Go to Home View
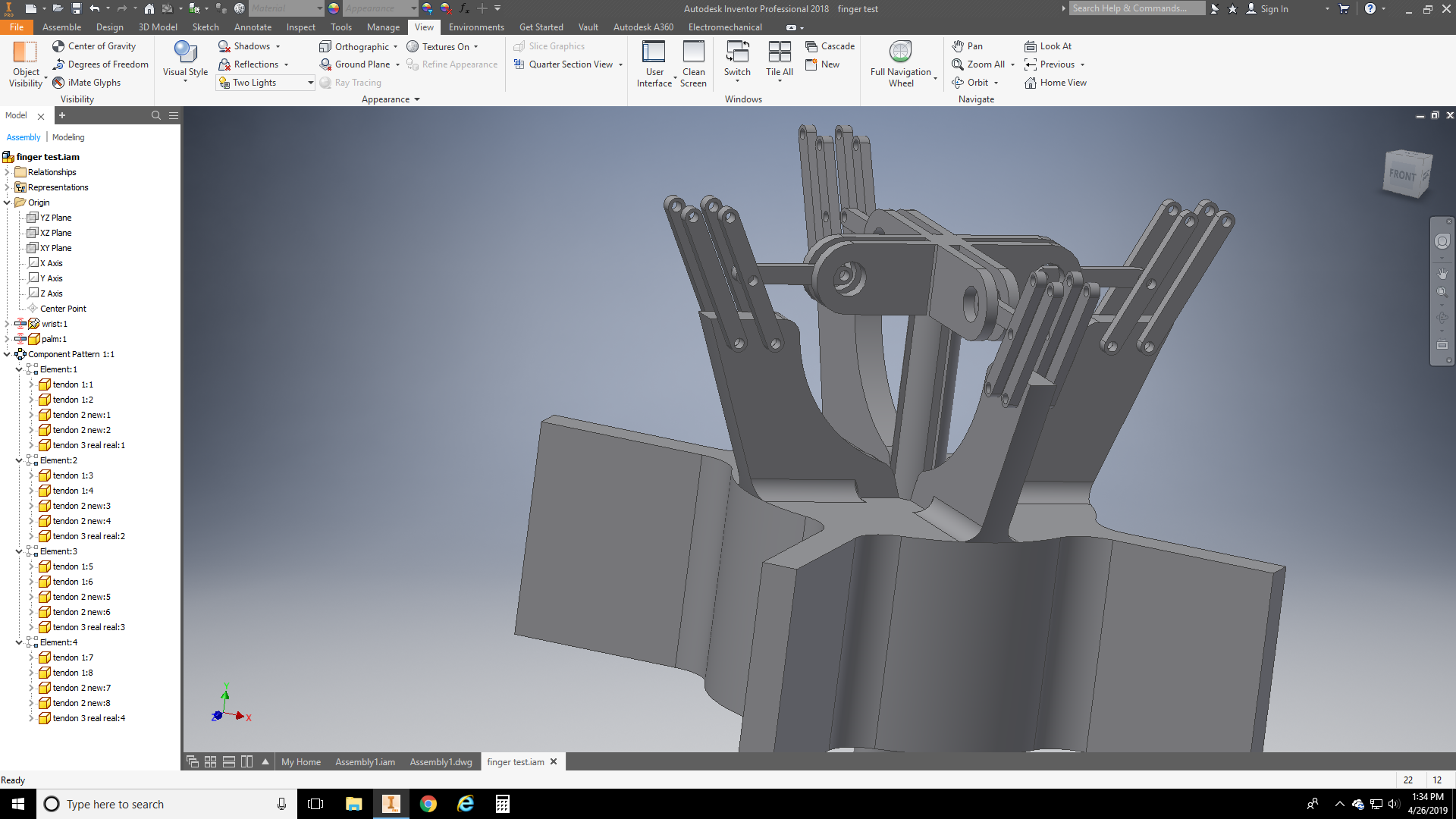This screenshot has width=1456, height=819. tap(1055, 83)
